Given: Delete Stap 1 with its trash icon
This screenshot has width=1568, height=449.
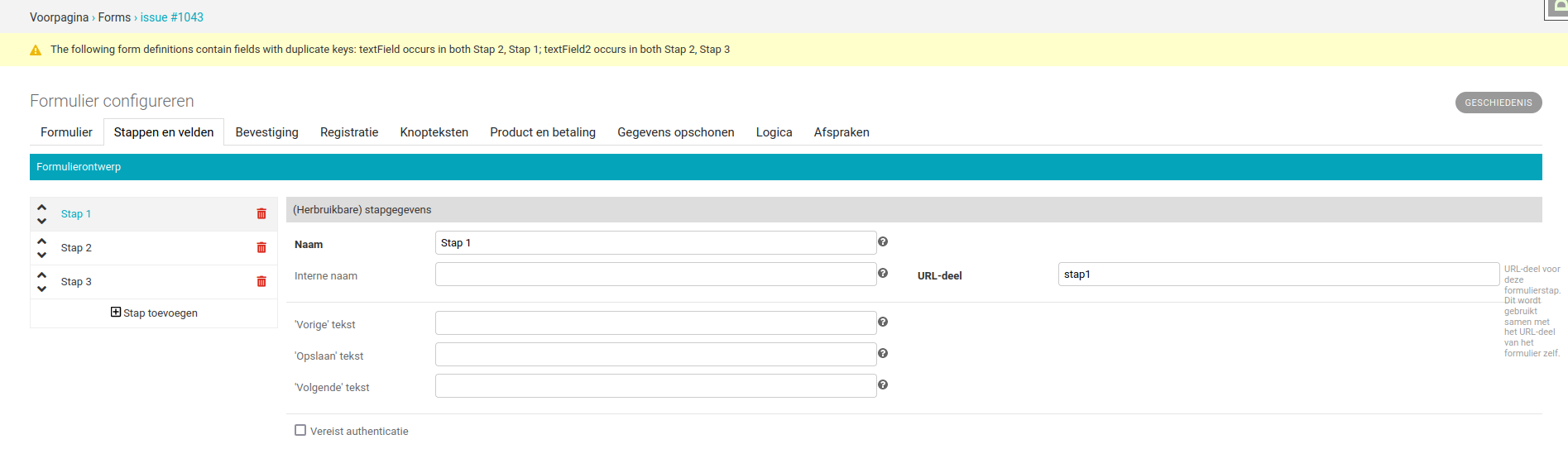Looking at the screenshot, I should tap(261, 214).
